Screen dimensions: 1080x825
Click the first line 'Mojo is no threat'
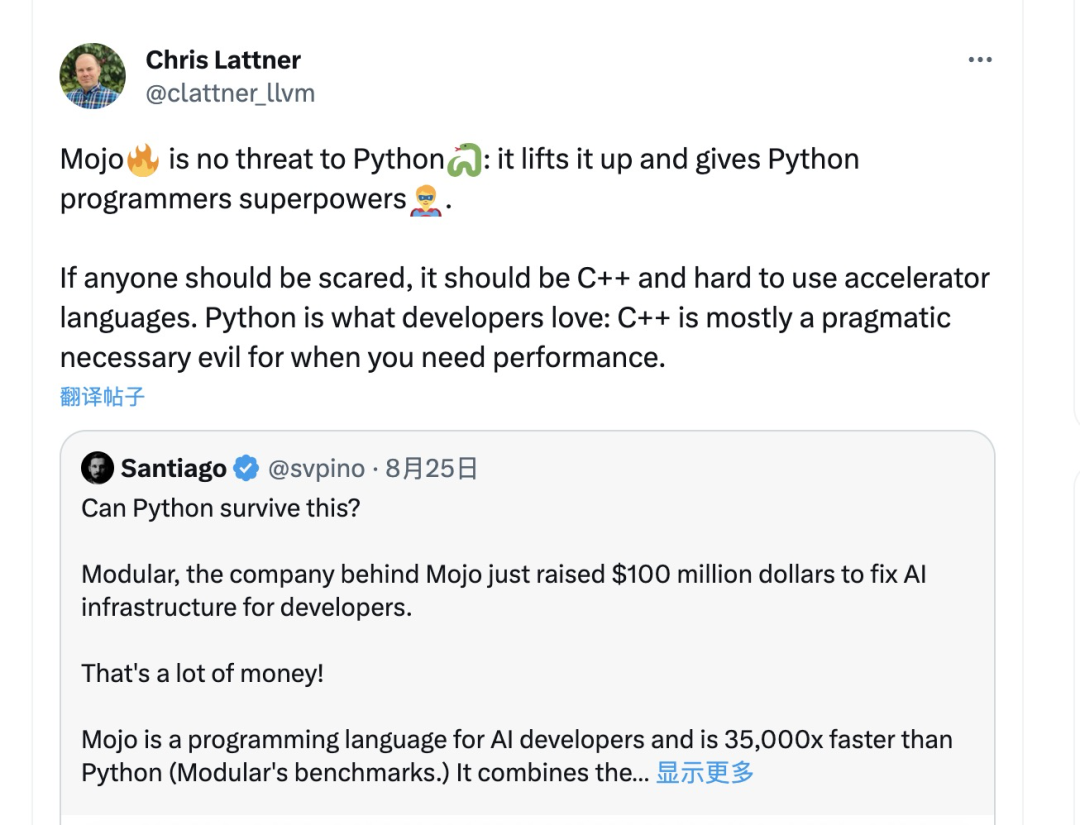pyautogui.click(x=459, y=160)
